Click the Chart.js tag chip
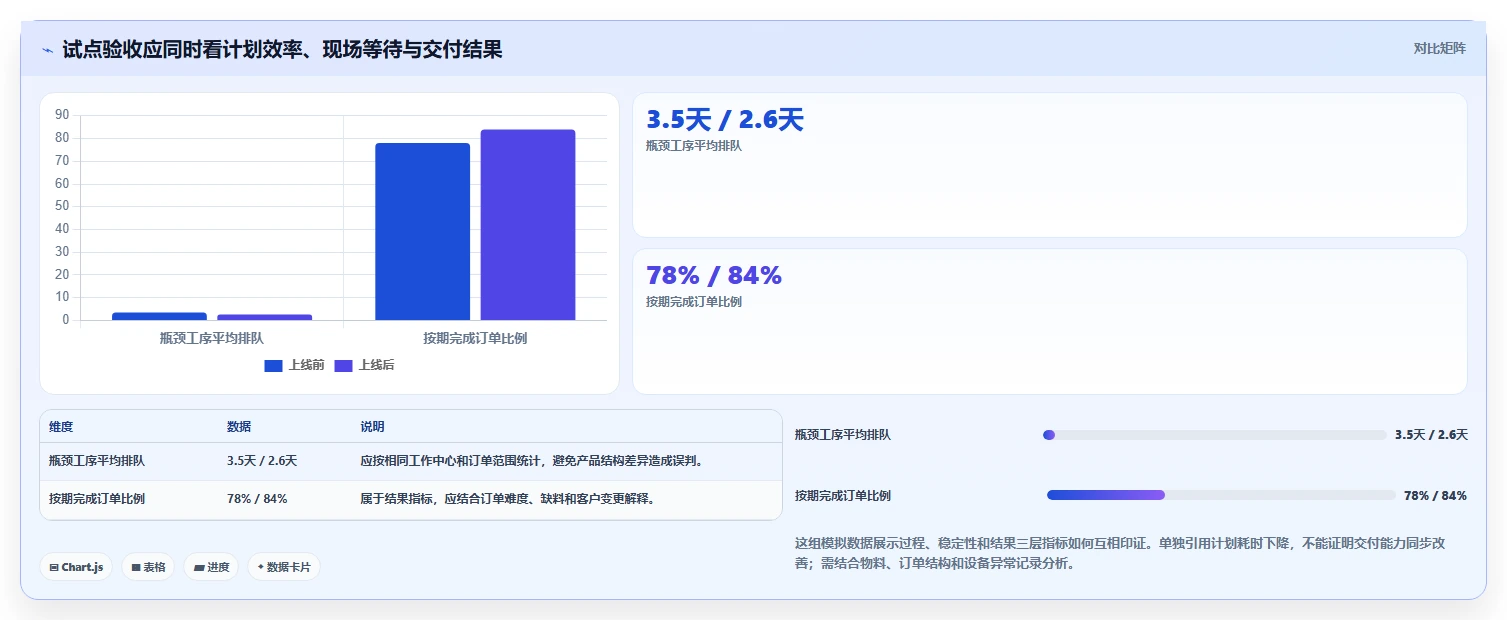Image resolution: width=1507 pixels, height=620 pixels. click(x=77, y=567)
